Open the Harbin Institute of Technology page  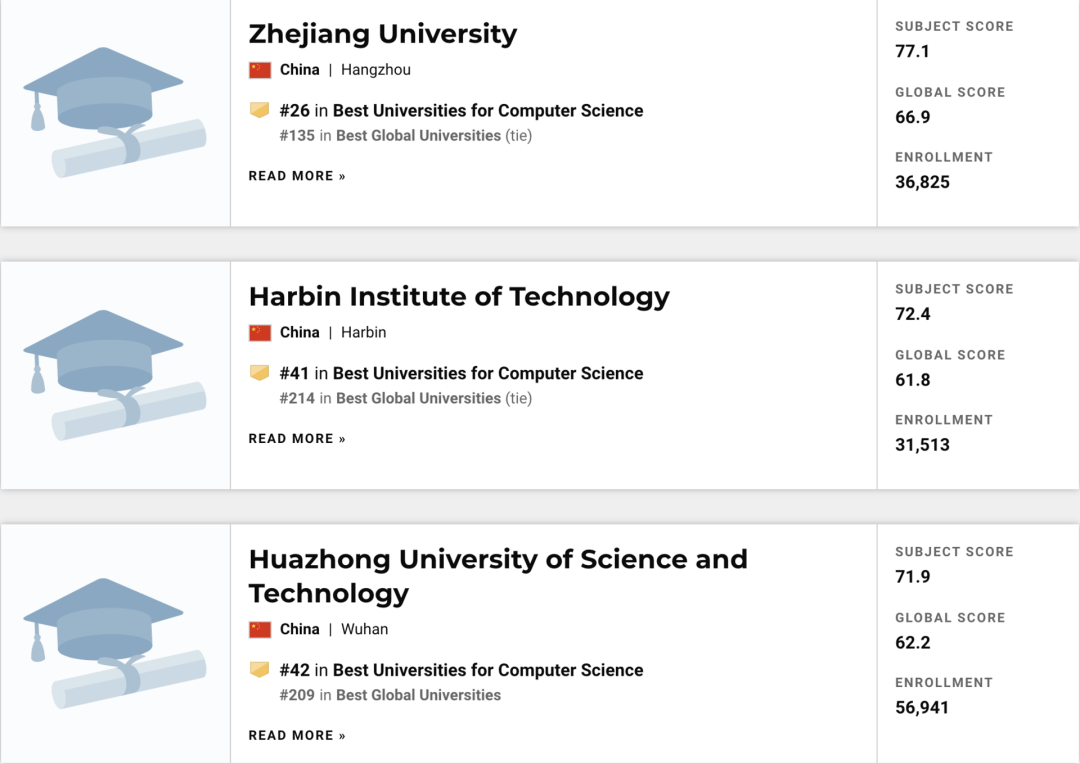(x=459, y=296)
